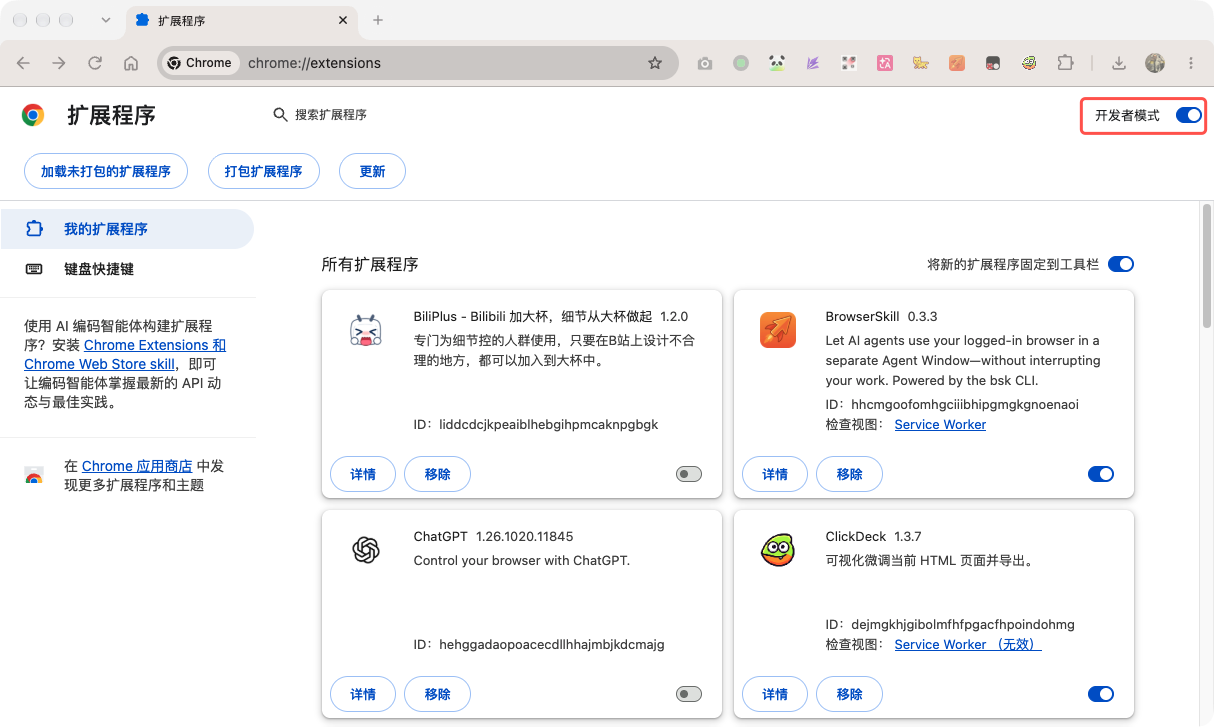
Task: Open the puzzle-piece Extensions menu
Action: click(x=1065, y=63)
